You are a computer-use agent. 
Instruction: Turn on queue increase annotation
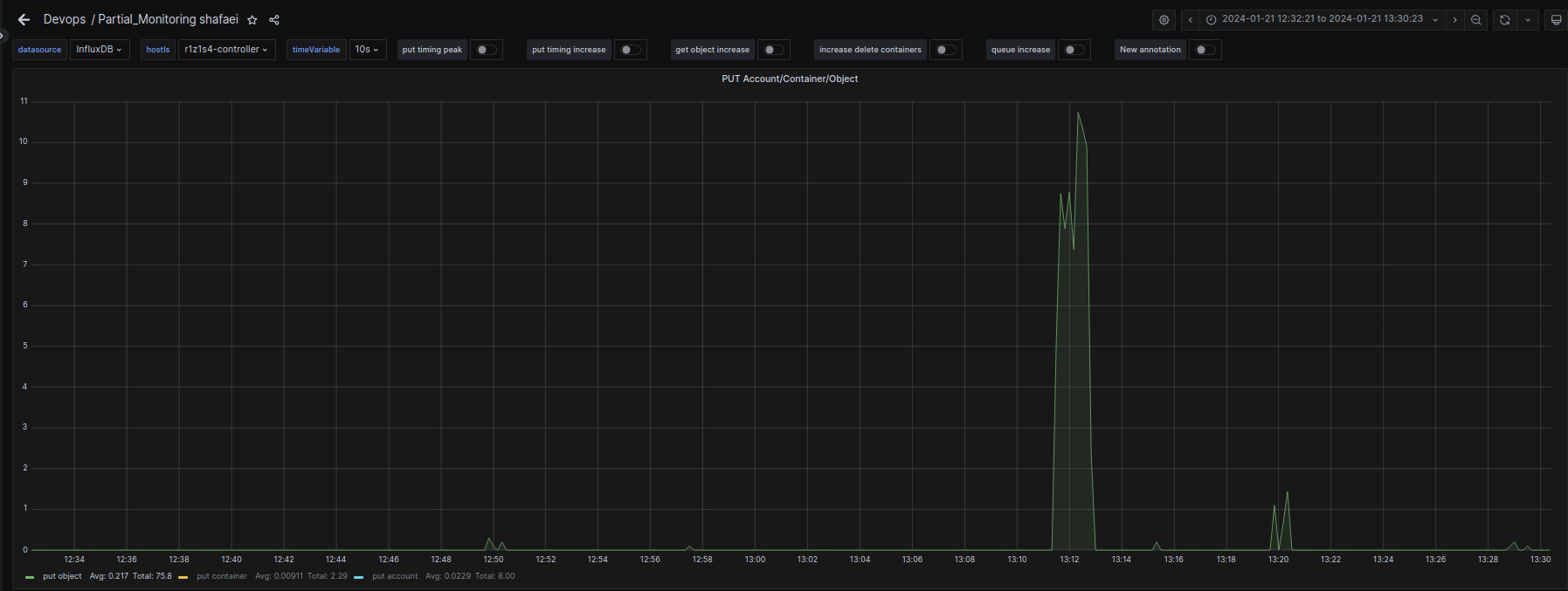[1074, 50]
